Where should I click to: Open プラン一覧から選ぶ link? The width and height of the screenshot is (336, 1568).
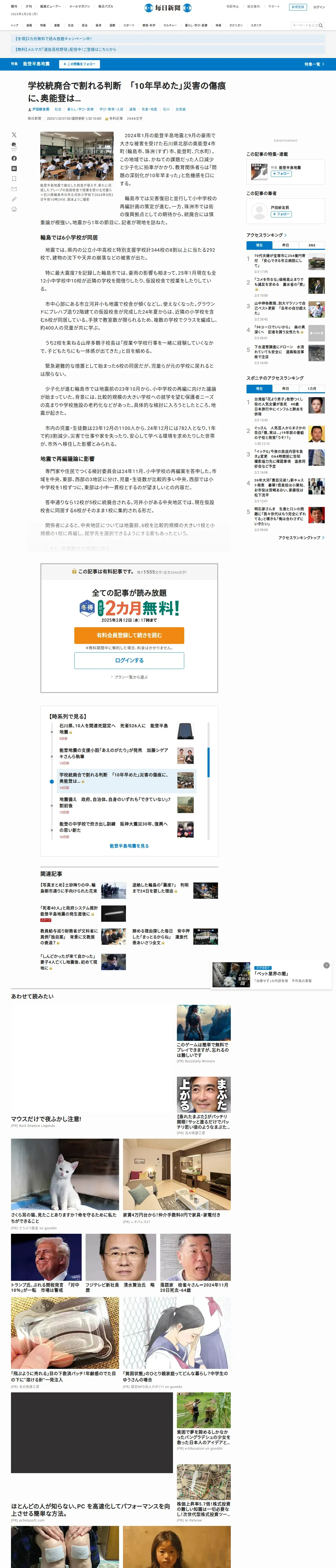click(129, 677)
